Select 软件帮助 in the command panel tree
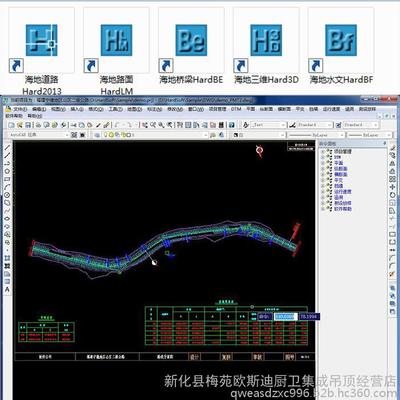 coord(343,209)
